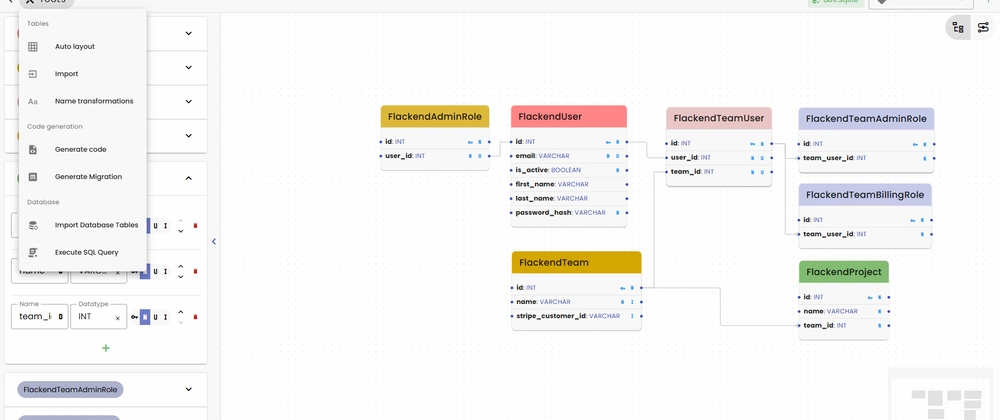Screen dimensions: 1000x420
Task: Click name: VARCHAR in FlackendProject
Action: tap(844, 312)
